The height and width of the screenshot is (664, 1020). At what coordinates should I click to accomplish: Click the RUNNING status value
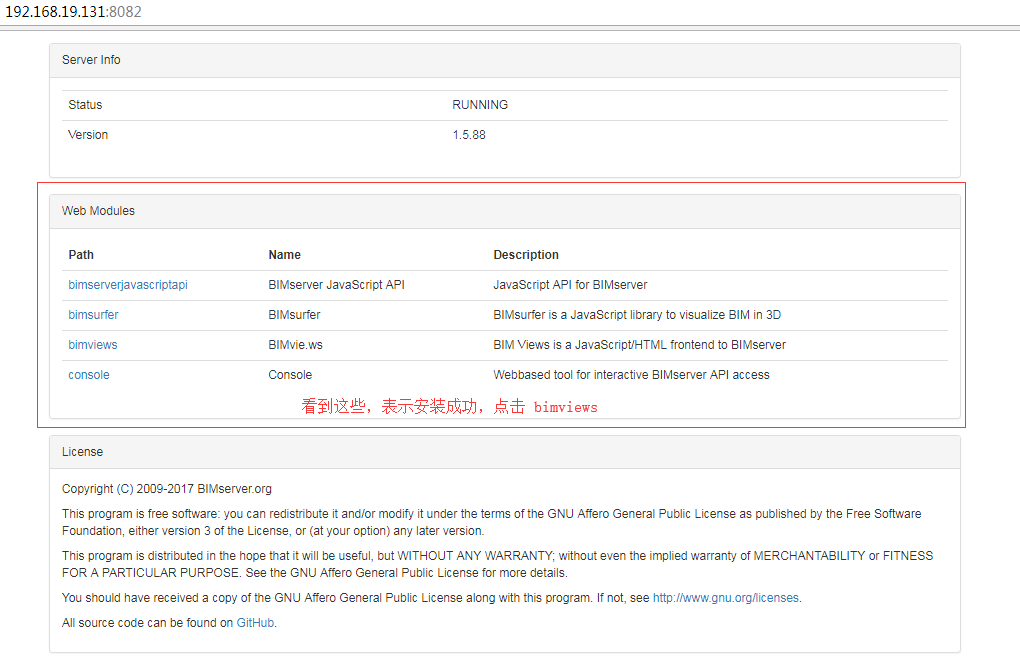click(480, 105)
